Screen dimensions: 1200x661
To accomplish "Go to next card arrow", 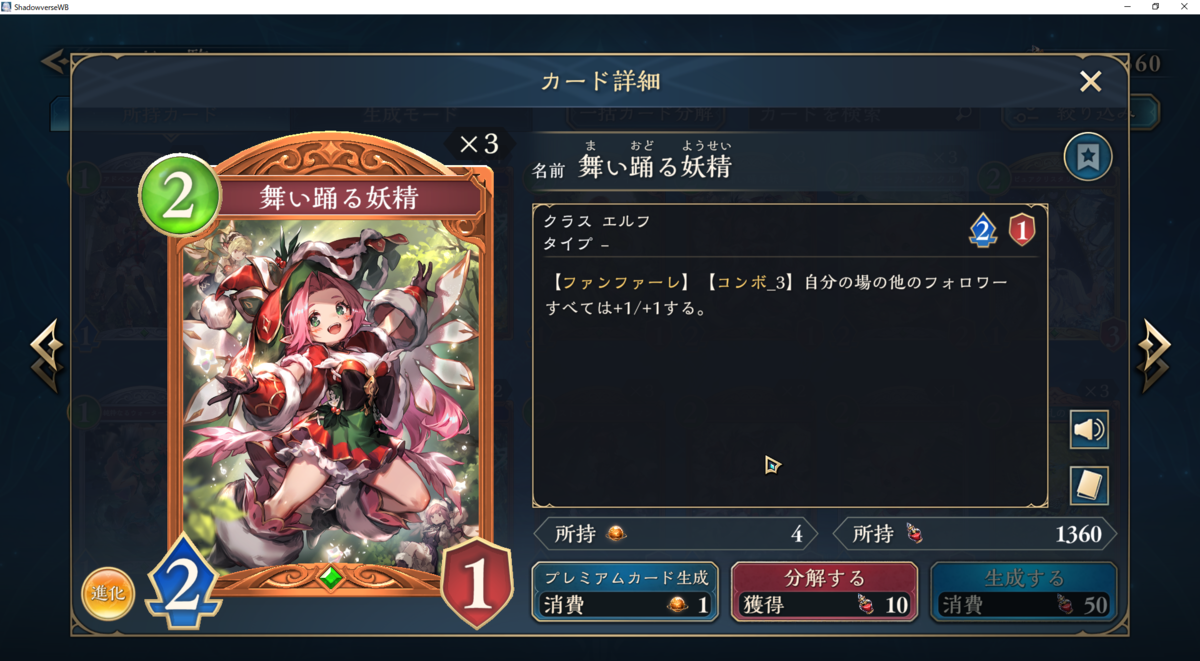I will (1153, 356).
